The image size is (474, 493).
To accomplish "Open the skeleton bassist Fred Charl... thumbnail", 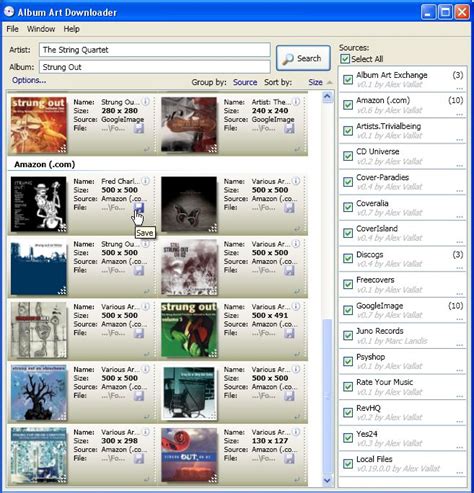I will click(39, 204).
